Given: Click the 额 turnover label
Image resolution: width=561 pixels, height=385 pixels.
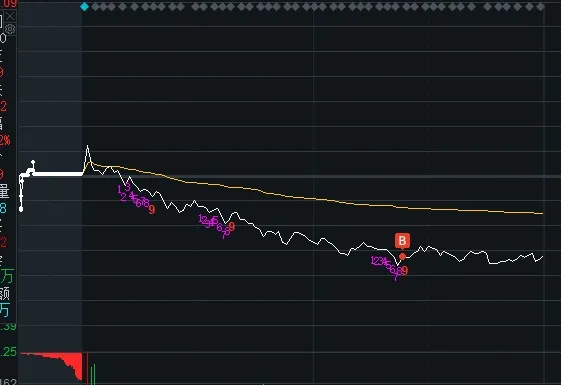Looking at the screenshot, I should click(5, 293).
